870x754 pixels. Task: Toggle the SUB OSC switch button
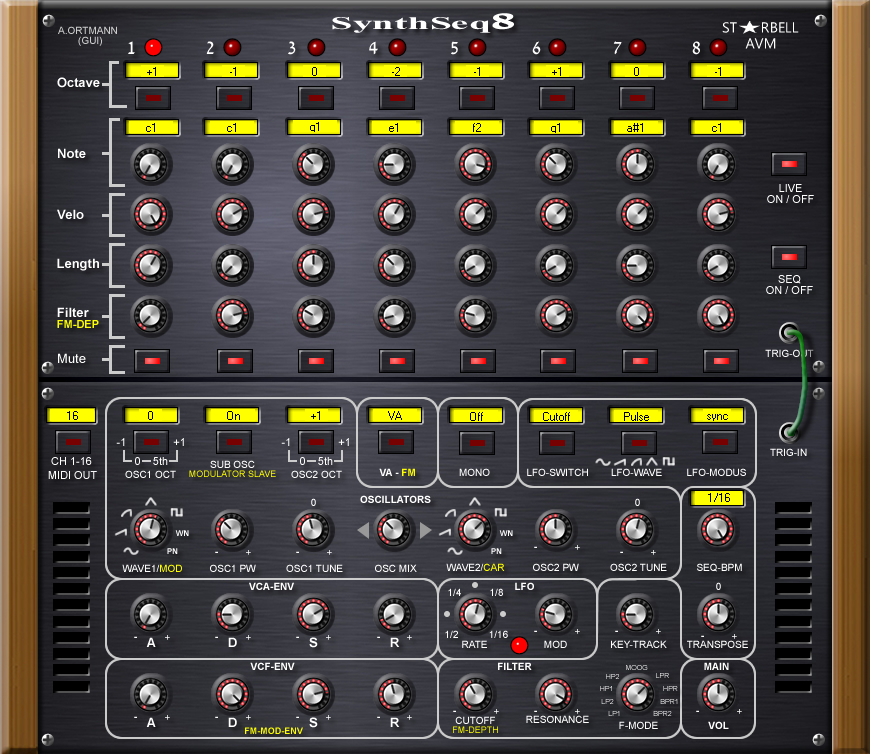coord(234,442)
